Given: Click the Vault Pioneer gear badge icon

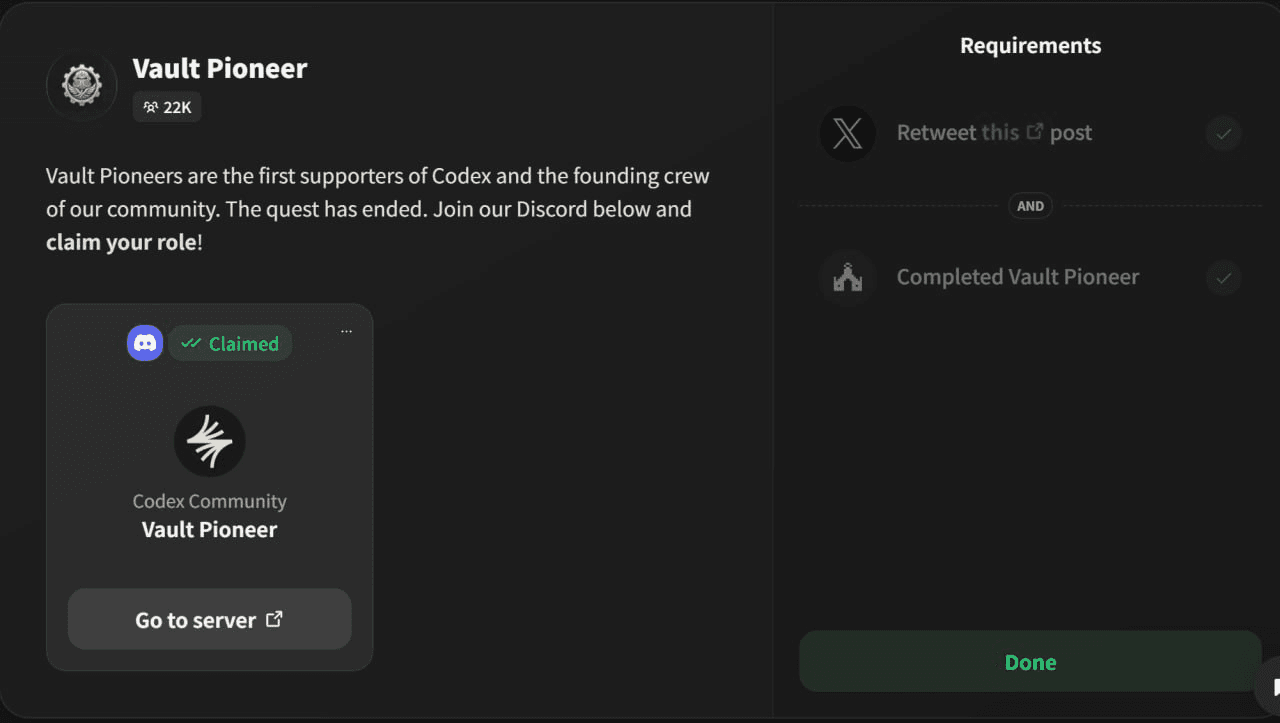Looking at the screenshot, I should [82, 85].
